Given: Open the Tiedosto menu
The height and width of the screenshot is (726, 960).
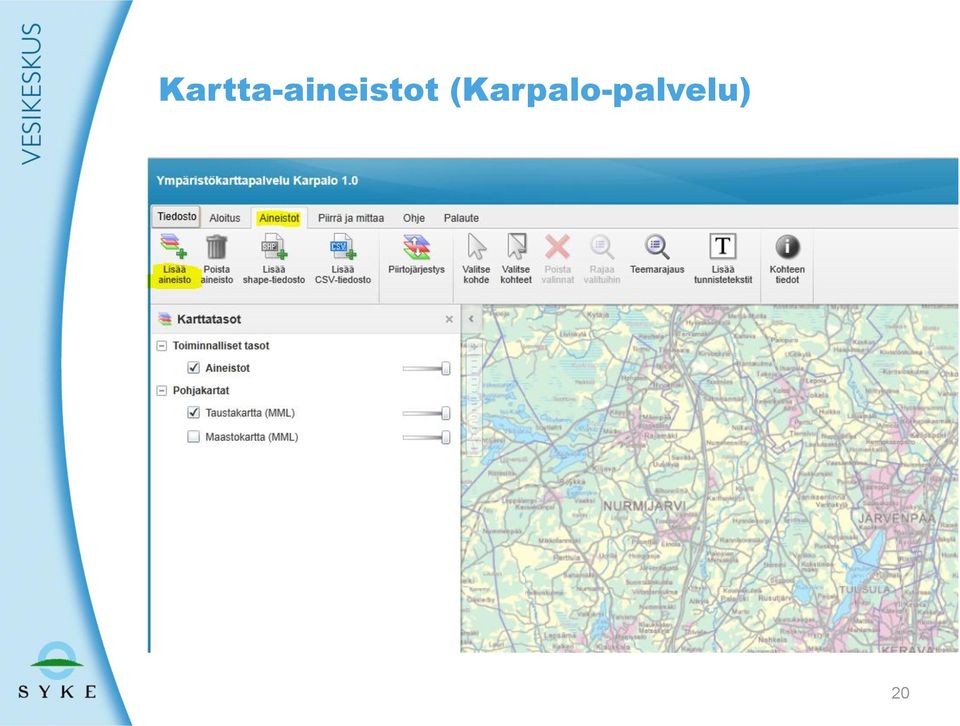Looking at the screenshot, I should tap(177, 217).
